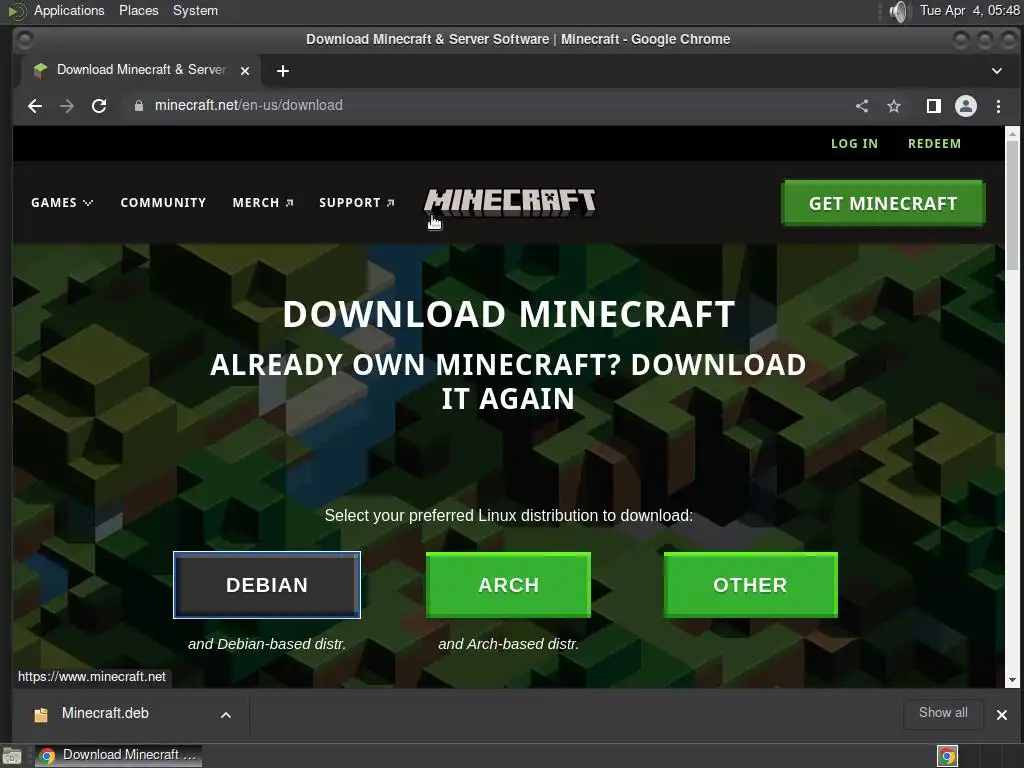Open the Places menu
Viewport: 1024px width, 768px height.
tap(138, 10)
